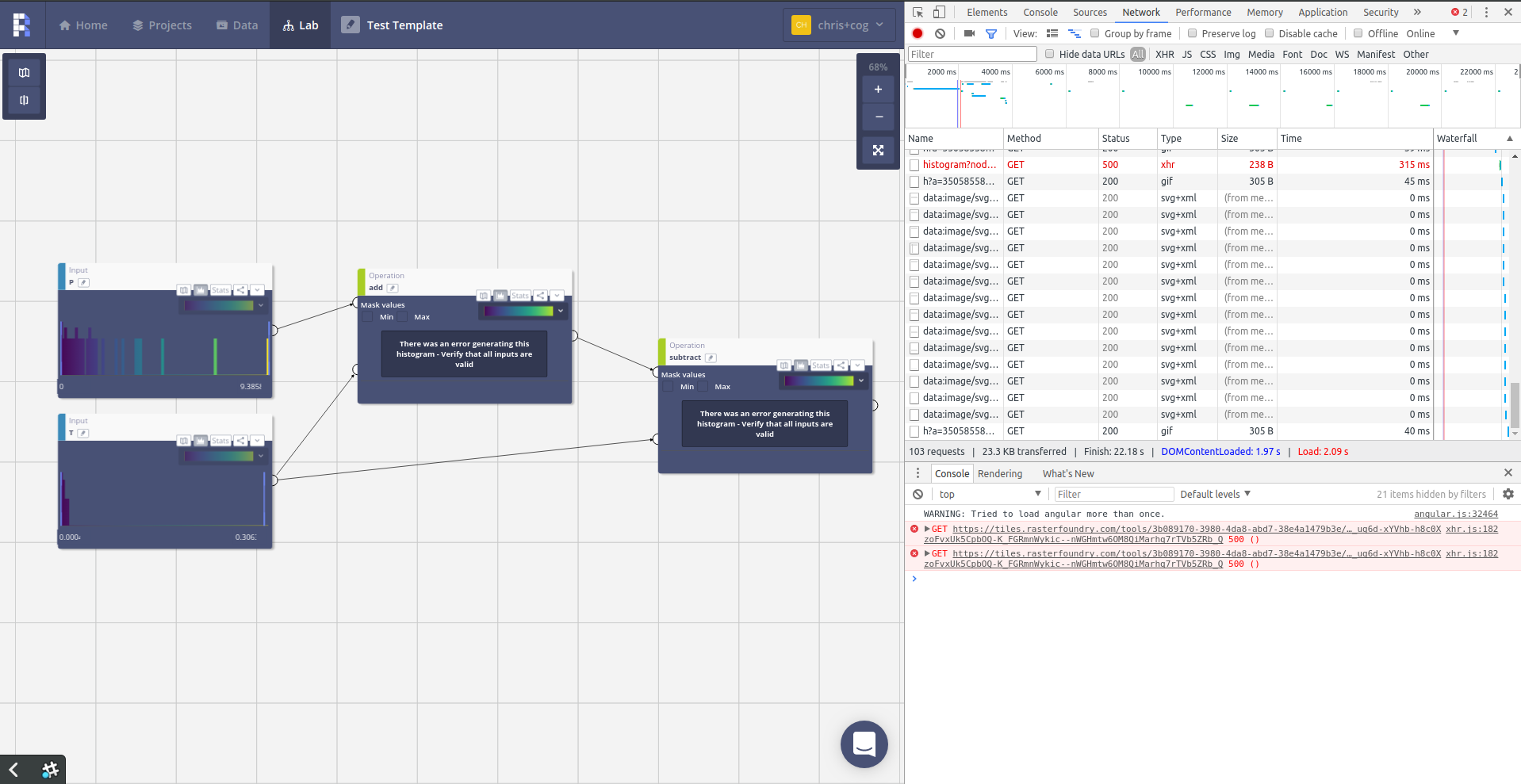1521x784 pixels.
Task: Select the inspect element tool in DevTools
Action: click(x=918, y=12)
